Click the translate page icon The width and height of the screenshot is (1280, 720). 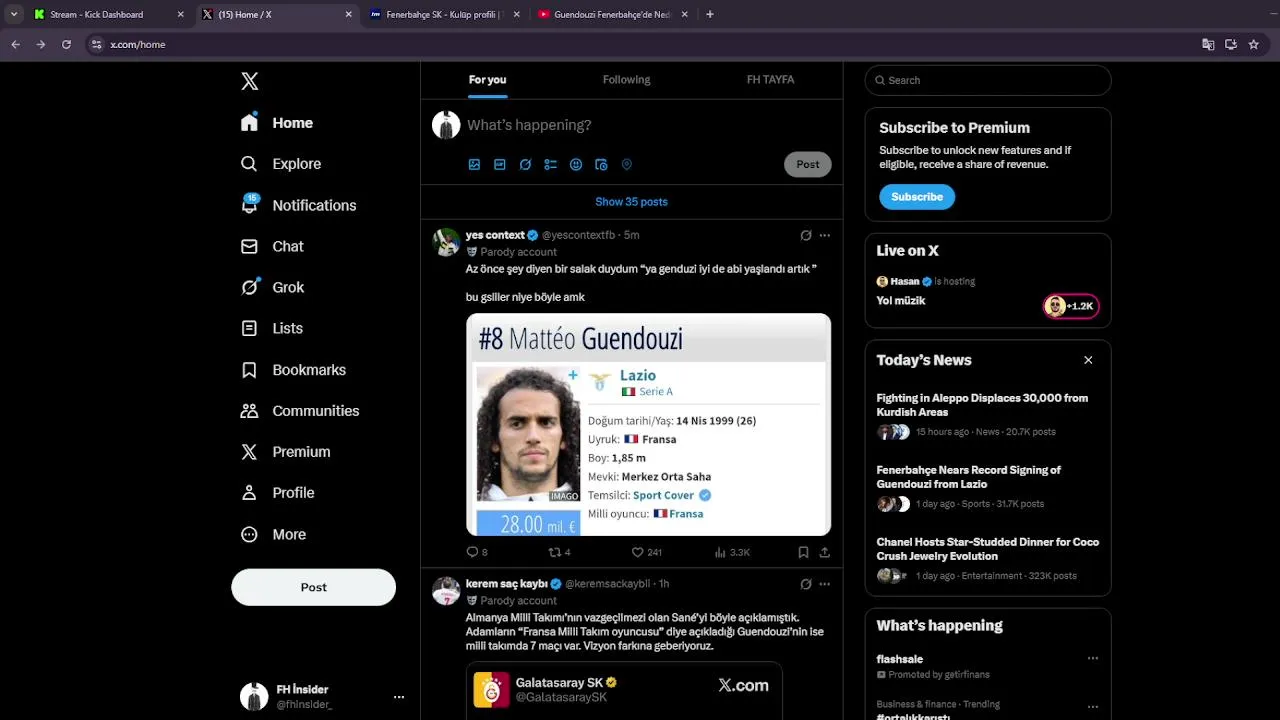point(1208,44)
